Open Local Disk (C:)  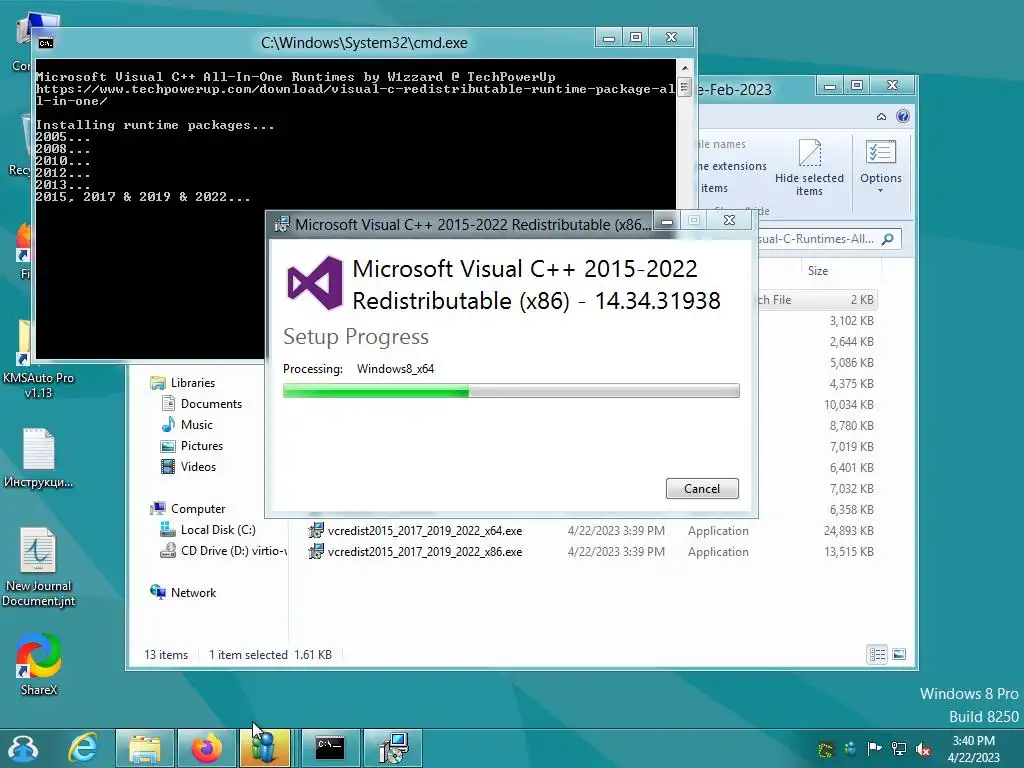(x=217, y=530)
